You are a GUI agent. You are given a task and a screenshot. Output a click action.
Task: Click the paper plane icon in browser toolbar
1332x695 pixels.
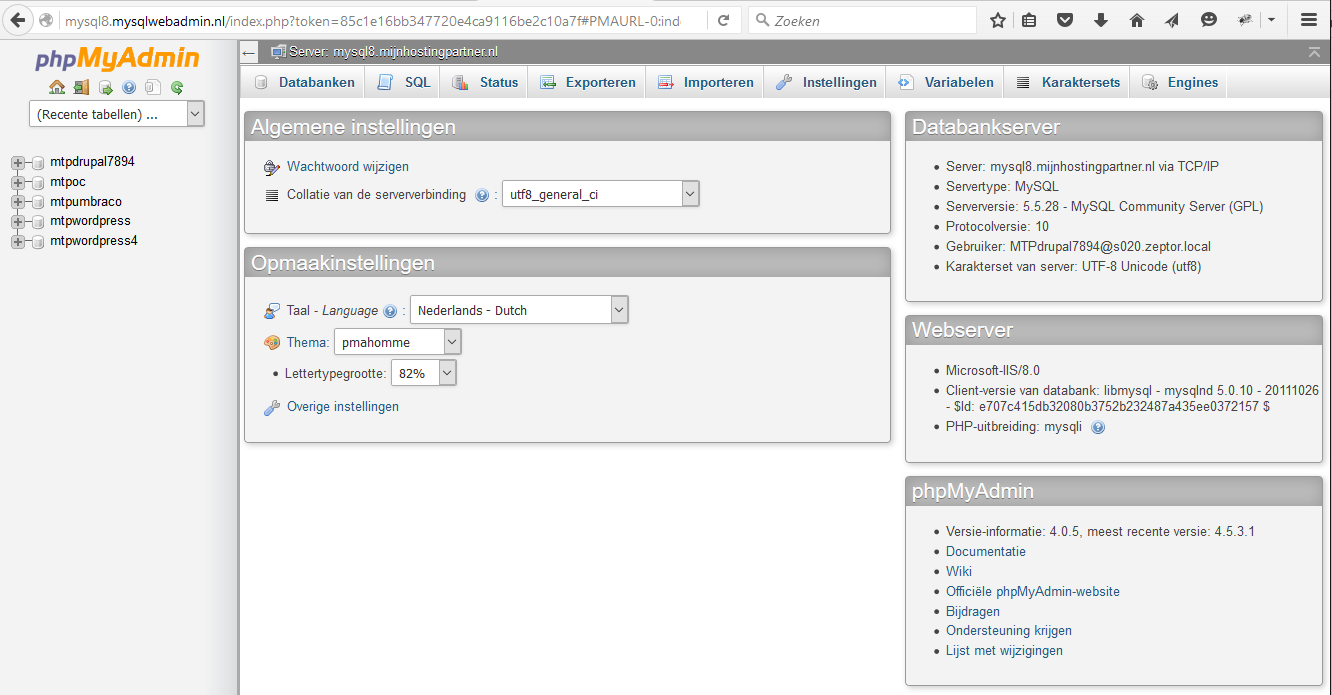coord(1172,20)
